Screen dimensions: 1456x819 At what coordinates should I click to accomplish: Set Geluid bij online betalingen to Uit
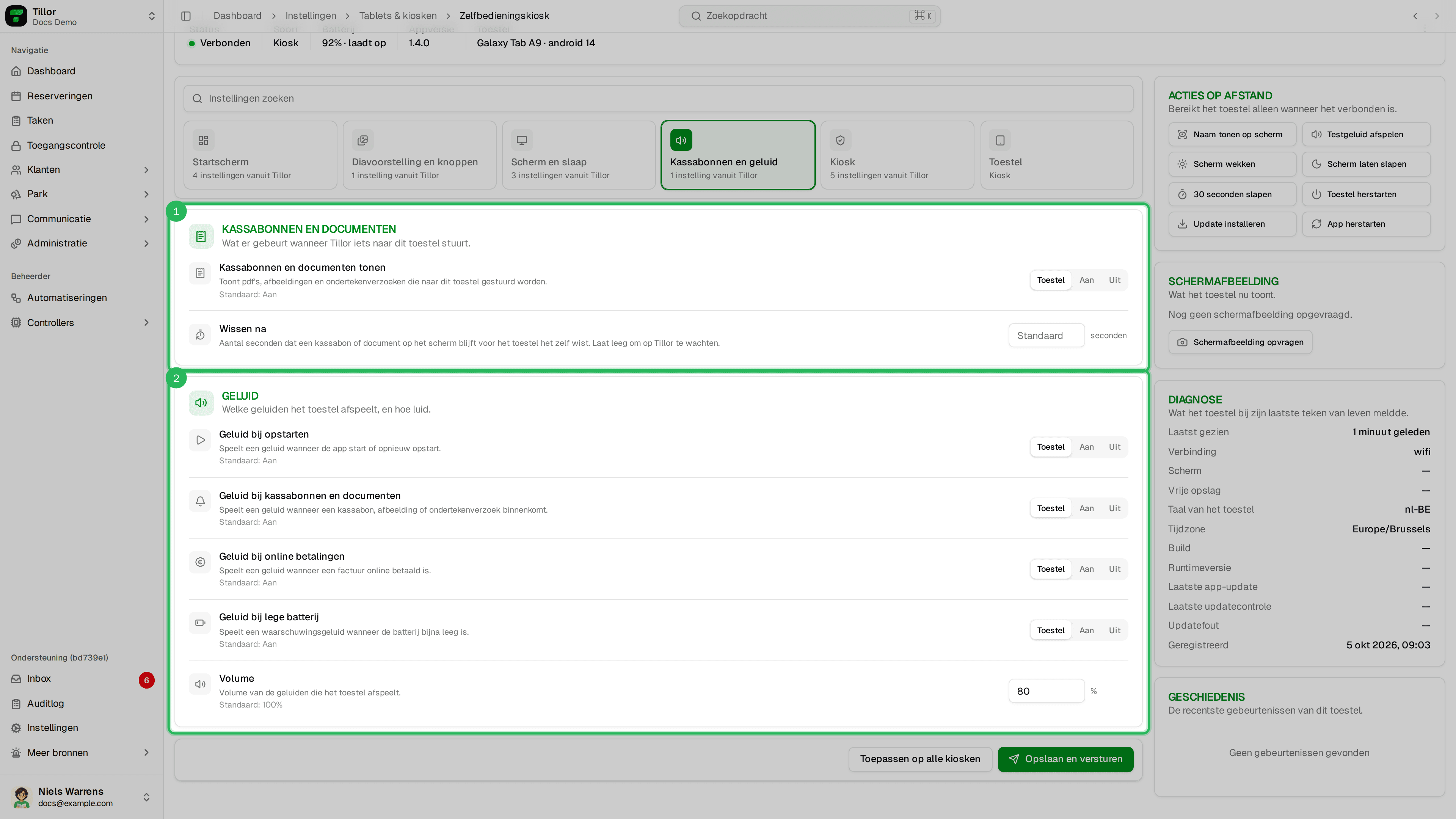(x=1114, y=569)
